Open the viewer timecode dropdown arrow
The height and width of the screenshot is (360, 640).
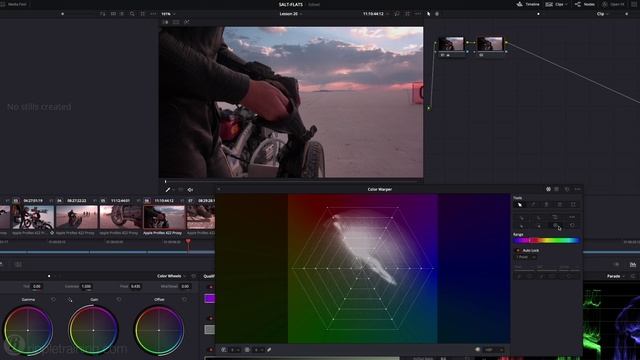[387, 14]
